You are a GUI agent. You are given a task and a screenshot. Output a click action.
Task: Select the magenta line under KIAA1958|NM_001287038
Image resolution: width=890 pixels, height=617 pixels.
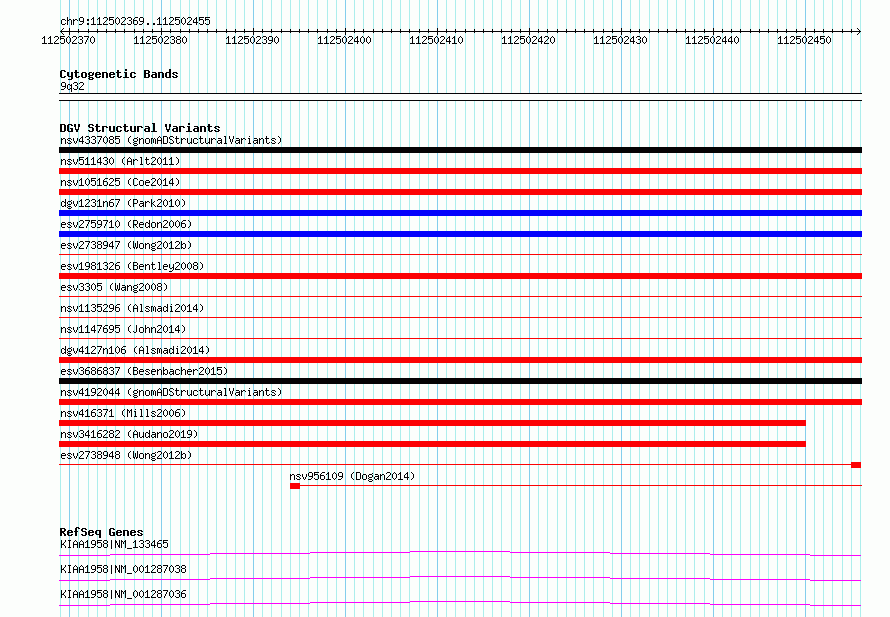pos(460,578)
